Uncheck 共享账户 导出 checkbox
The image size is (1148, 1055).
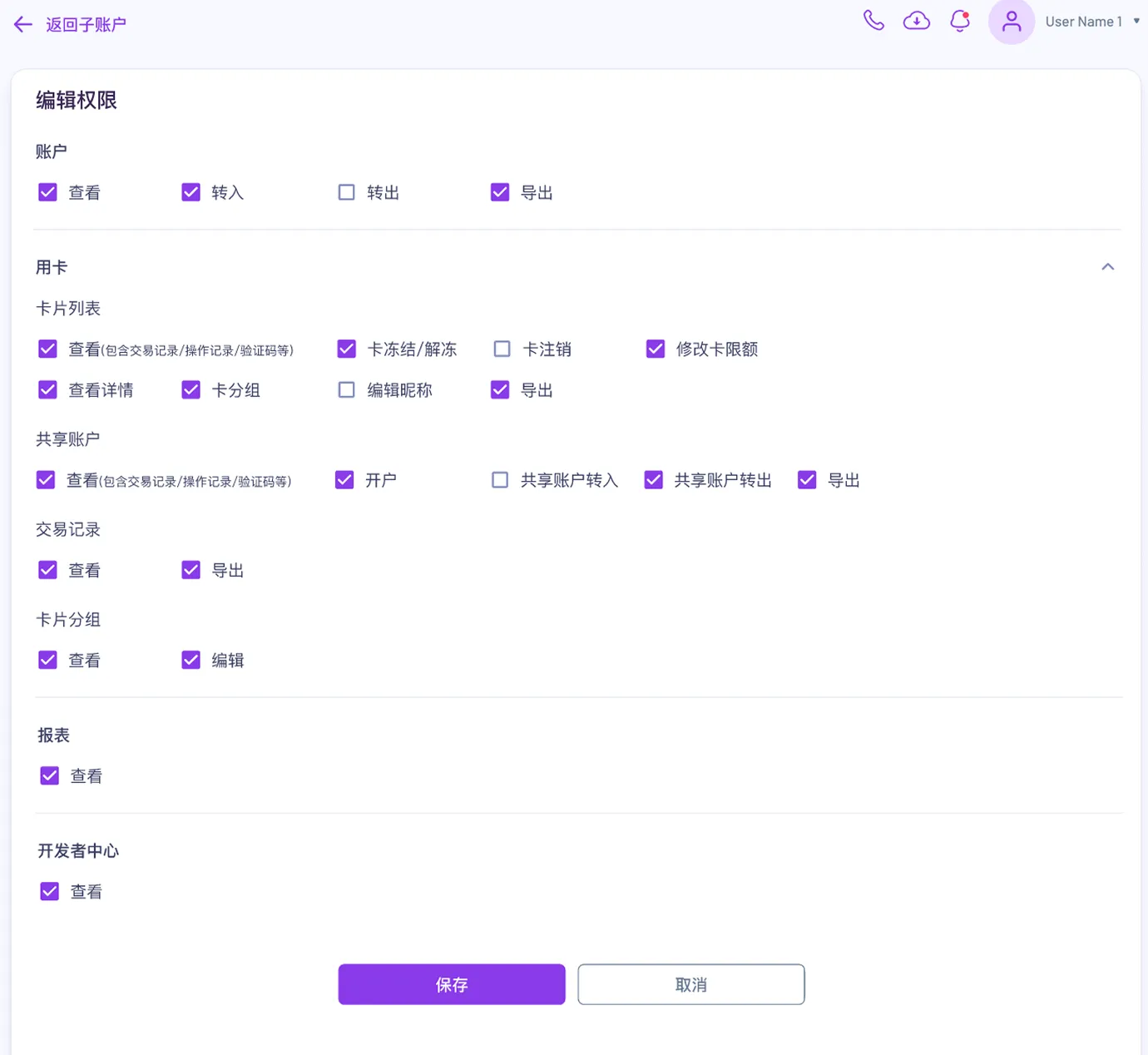pyautogui.click(x=807, y=480)
